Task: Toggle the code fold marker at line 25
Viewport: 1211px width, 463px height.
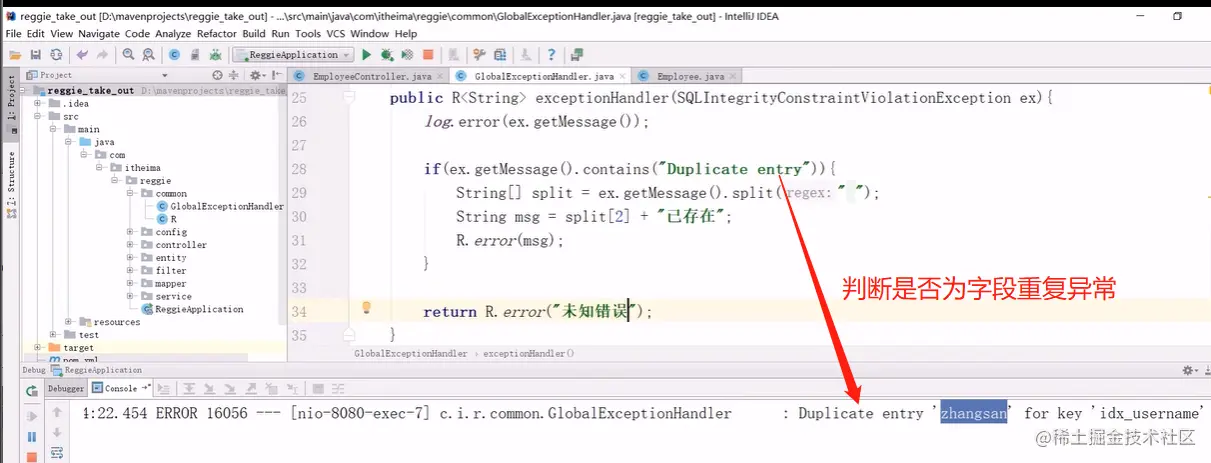Action: pos(349,97)
